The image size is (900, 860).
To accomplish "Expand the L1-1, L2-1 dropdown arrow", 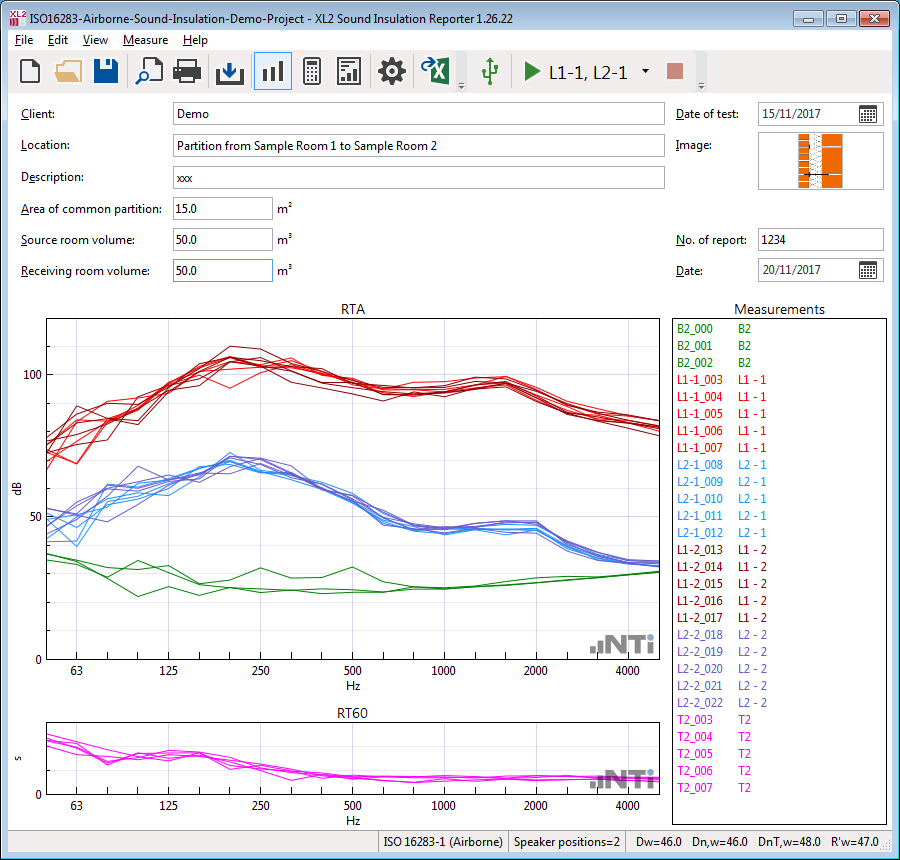I will coord(645,71).
